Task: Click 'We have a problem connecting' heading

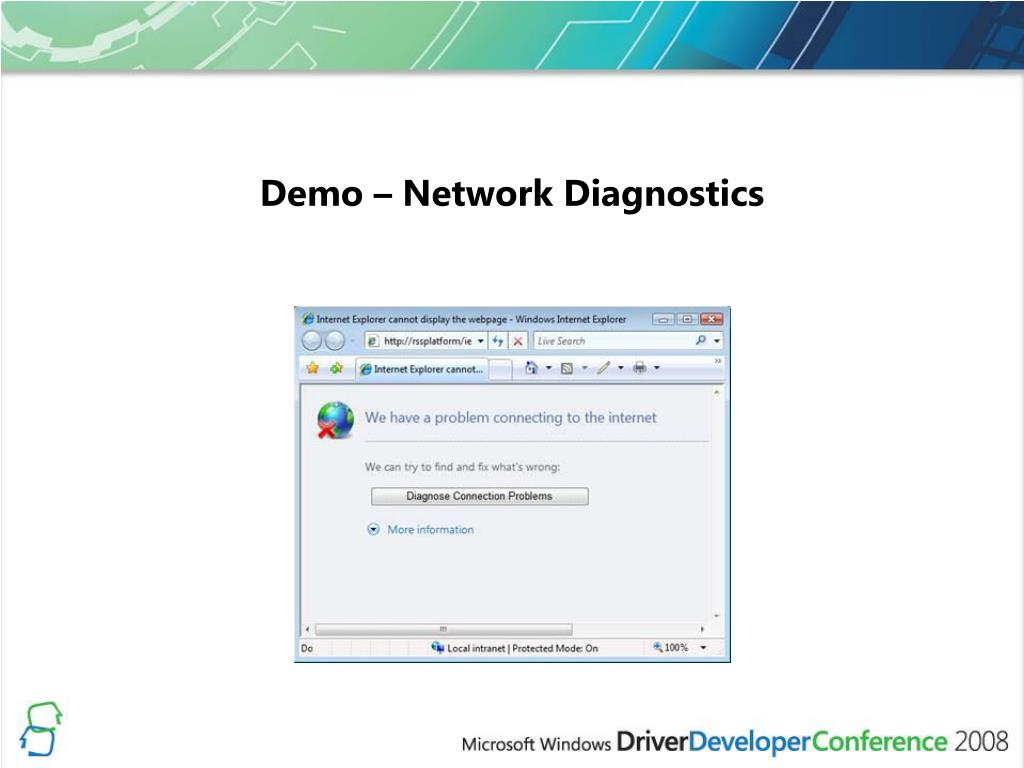Action: (x=510, y=418)
